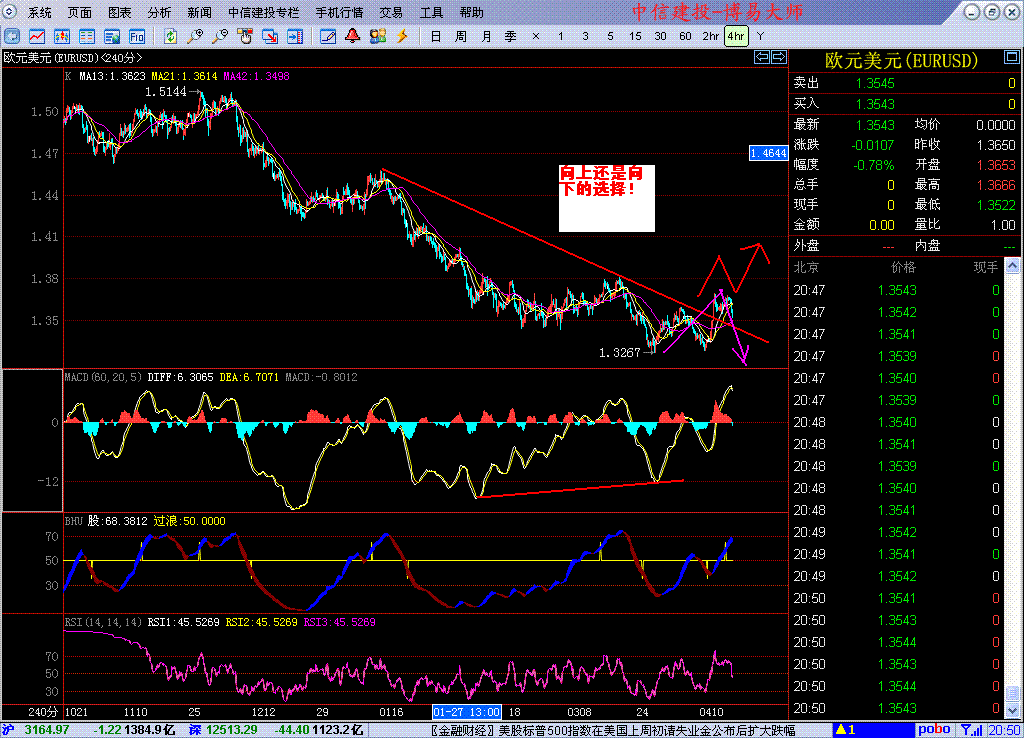Switch to the 60 minute period
The width and height of the screenshot is (1024, 738).
pos(685,37)
